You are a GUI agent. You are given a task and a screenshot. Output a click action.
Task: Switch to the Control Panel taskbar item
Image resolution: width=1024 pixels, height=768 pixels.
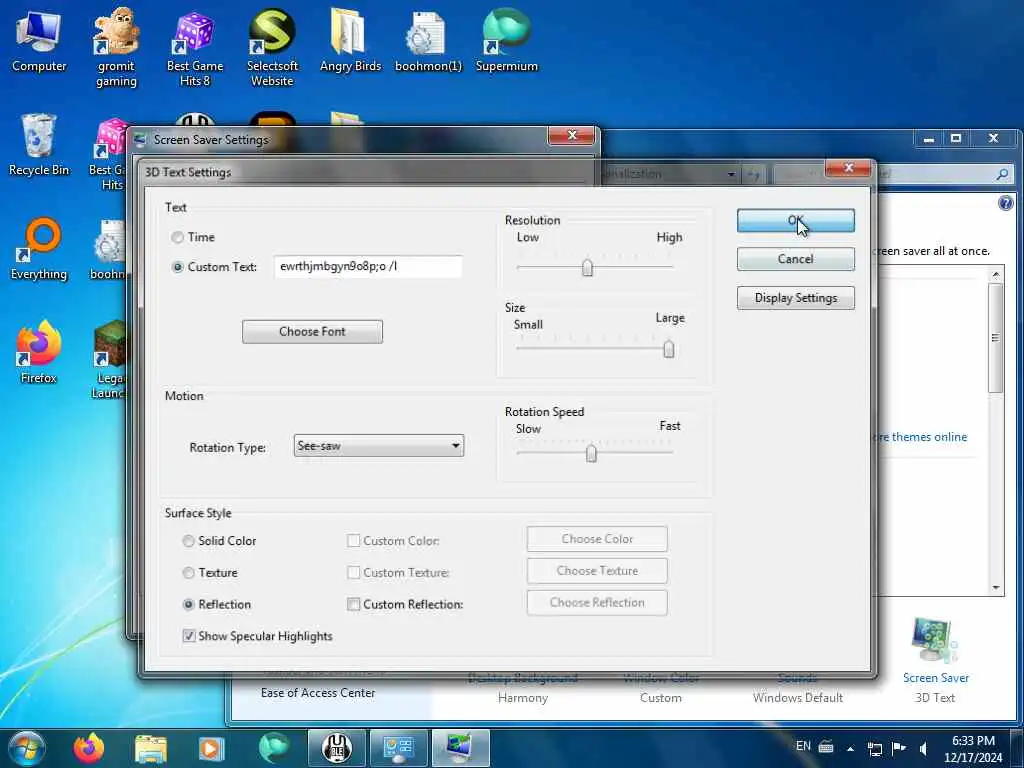pyautogui.click(x=398, y=748)
